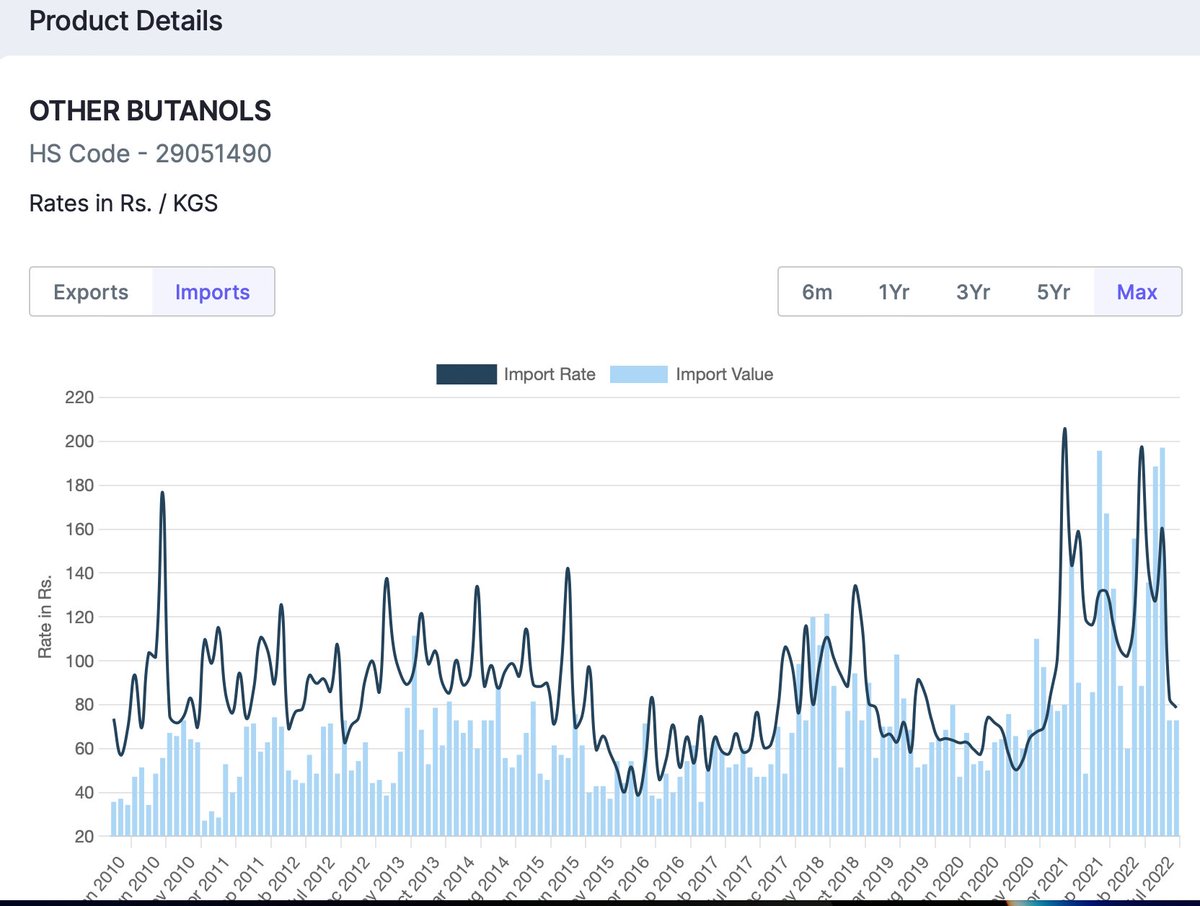Click the Import Value legend label

(x=724, y=374)
